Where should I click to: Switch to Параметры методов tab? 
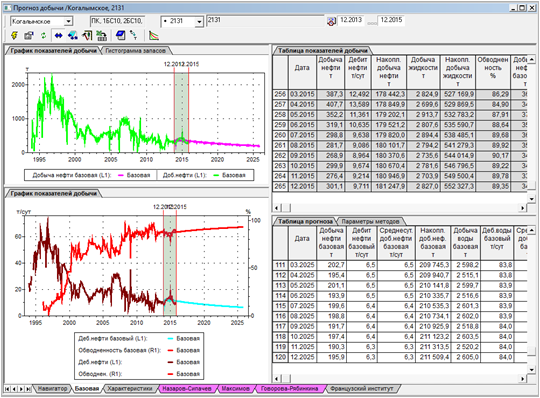click(x=370, y=221)
